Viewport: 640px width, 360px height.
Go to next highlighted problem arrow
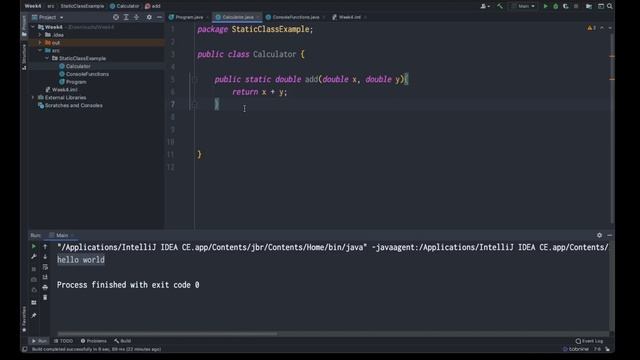(610, 28)
